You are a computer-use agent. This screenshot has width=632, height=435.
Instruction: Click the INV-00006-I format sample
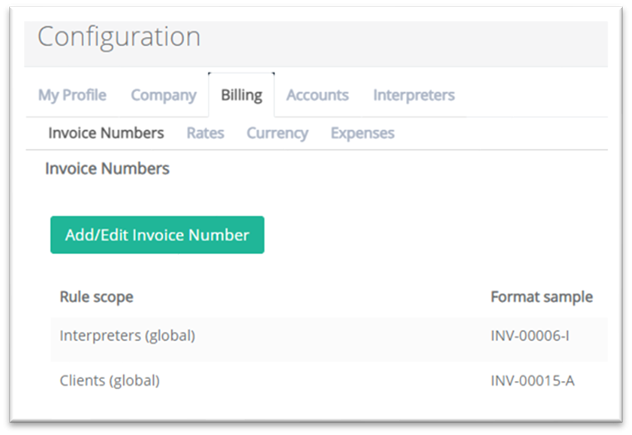pyautogui.click(x=530, y=335)
